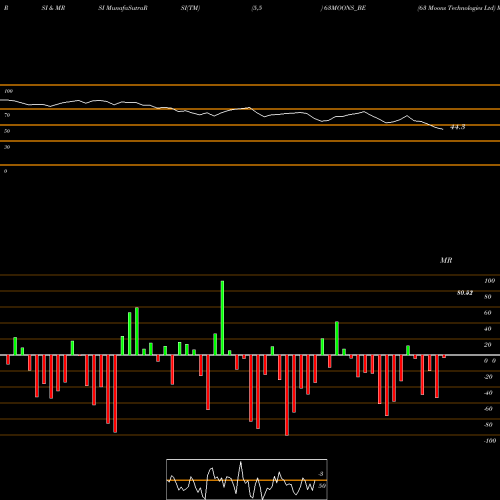Screen dimensions: 500x500
Task: Click the '30' level label on RSI chart
Action: point(7,147)
